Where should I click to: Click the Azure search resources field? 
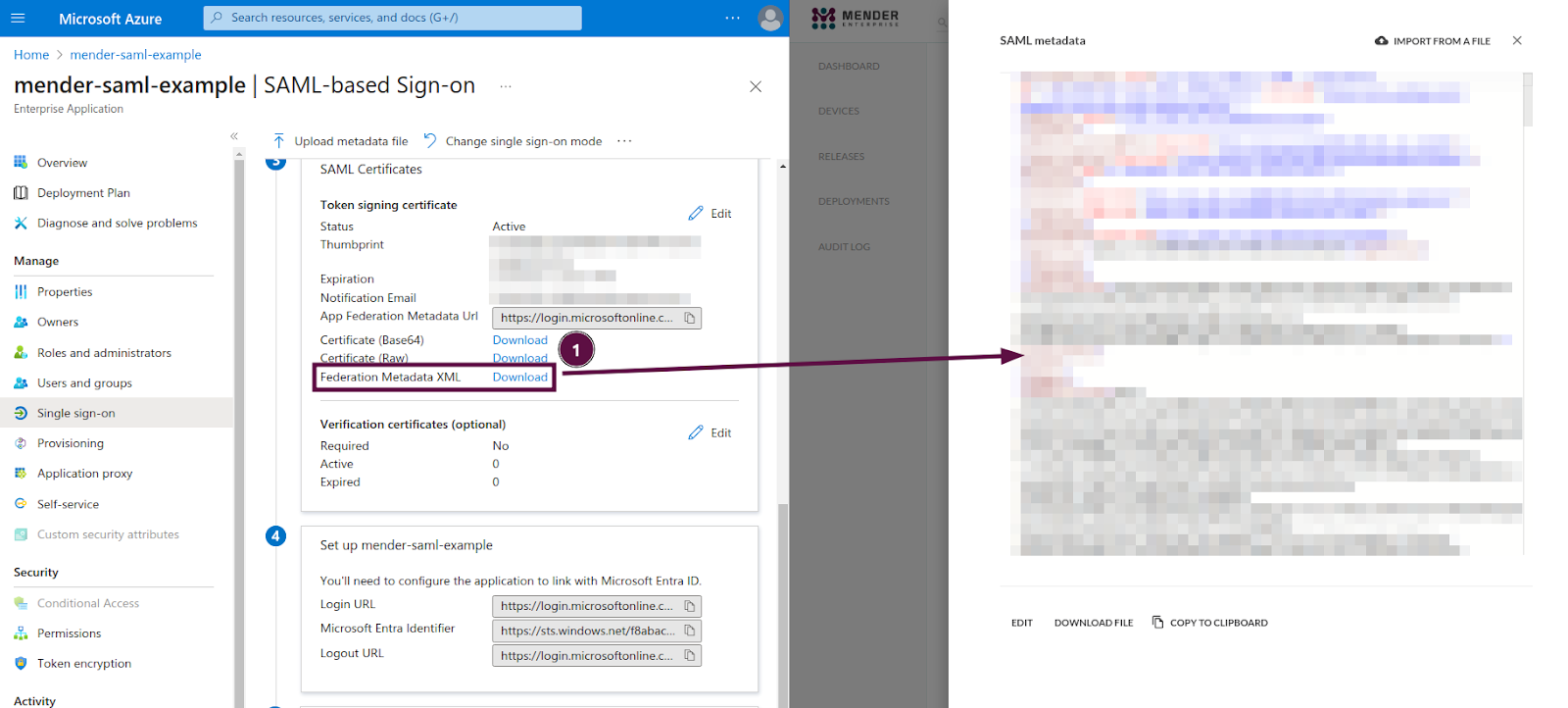point(392,18)
